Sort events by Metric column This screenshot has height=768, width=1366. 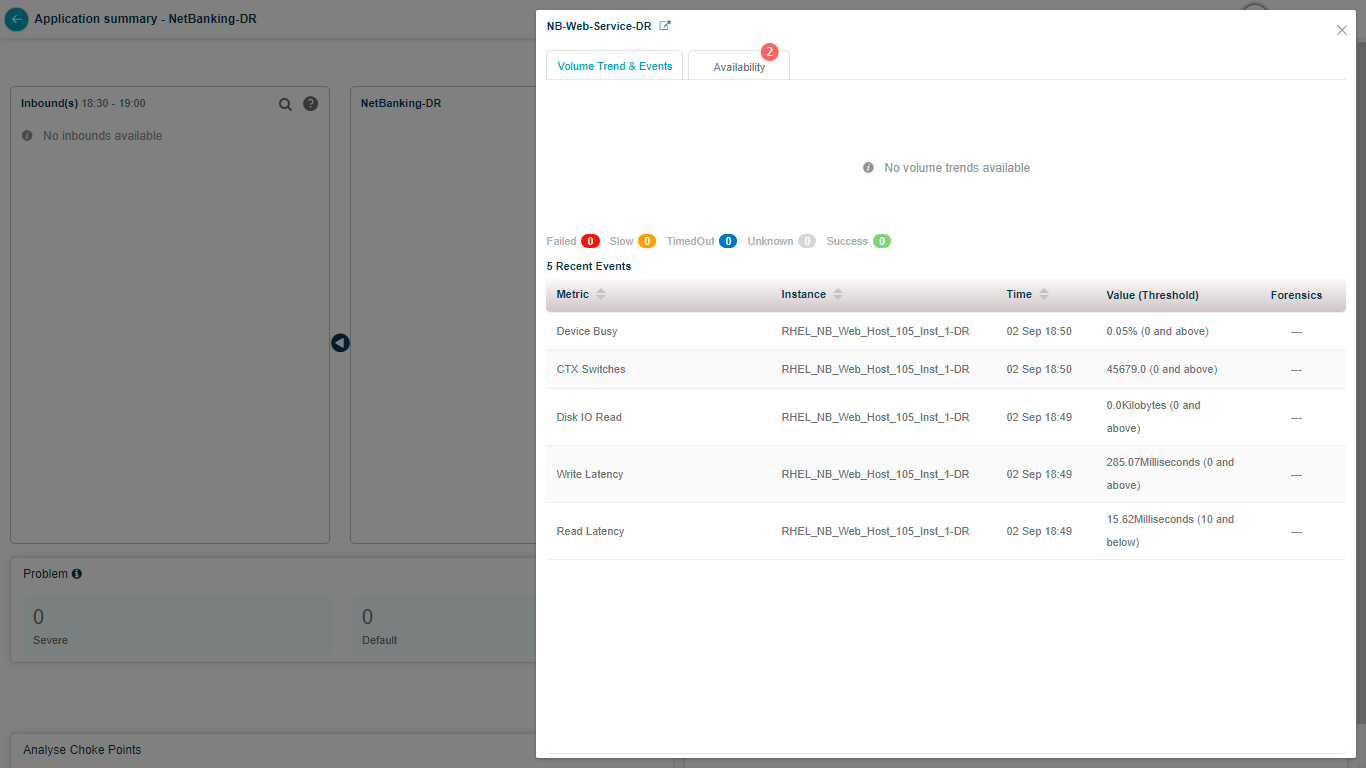(x=601, y=295)
